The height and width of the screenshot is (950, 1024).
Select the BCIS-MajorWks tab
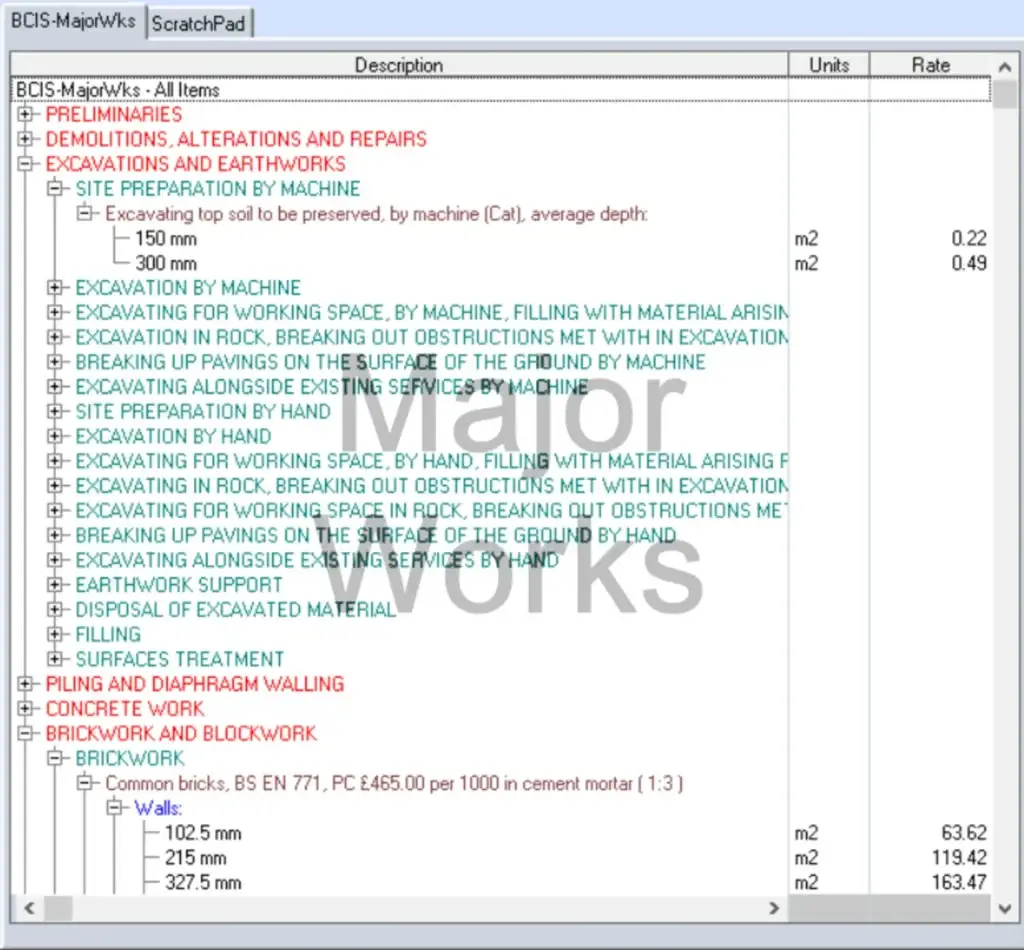73,21
